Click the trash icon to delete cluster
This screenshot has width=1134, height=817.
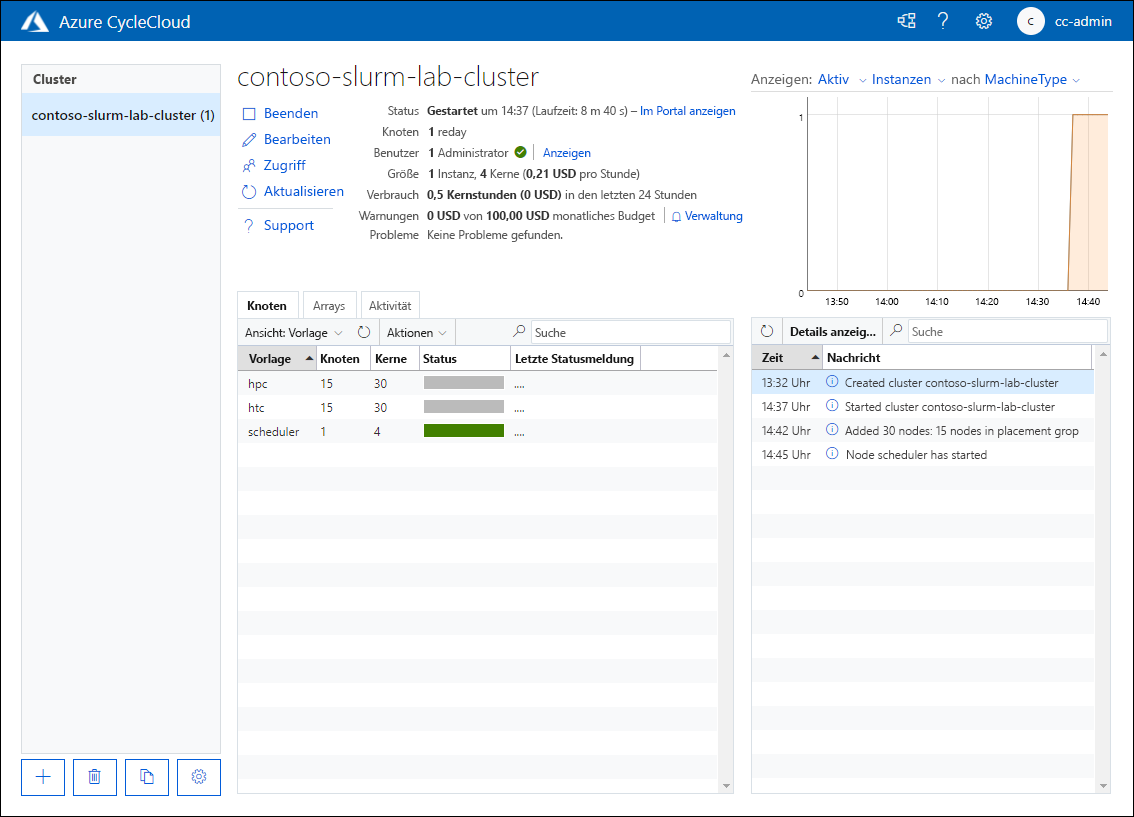(x=95, y=777)
